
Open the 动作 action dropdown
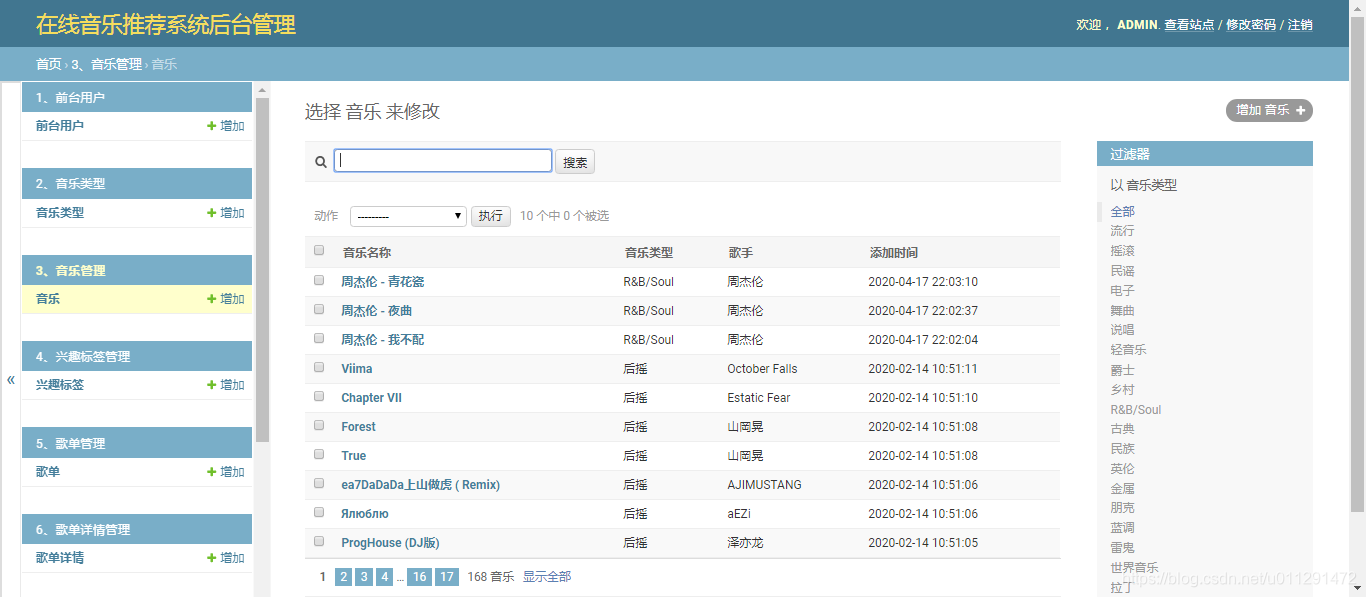pos(408,216)
